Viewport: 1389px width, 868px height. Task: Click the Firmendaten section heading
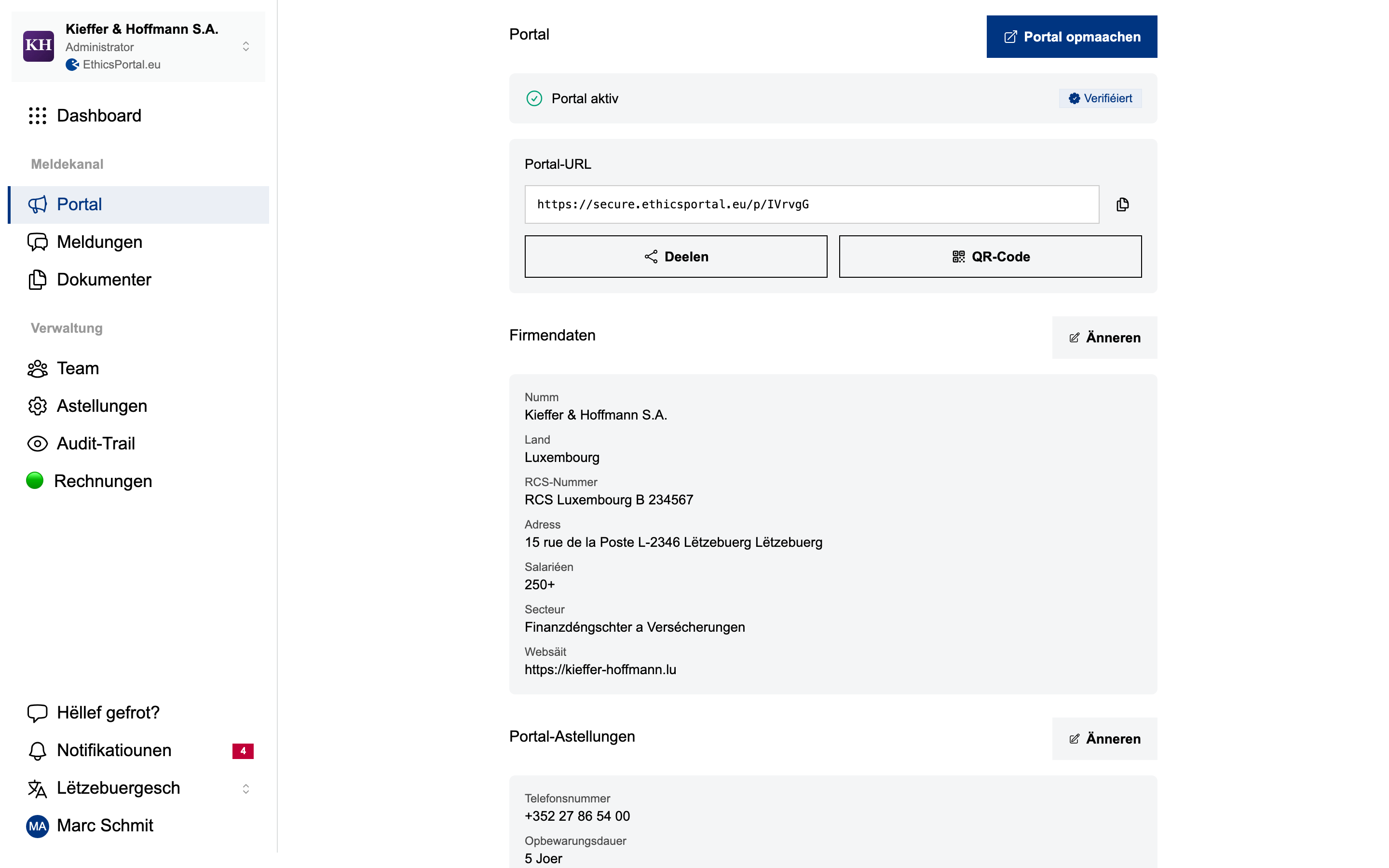(x=552, y=335)
